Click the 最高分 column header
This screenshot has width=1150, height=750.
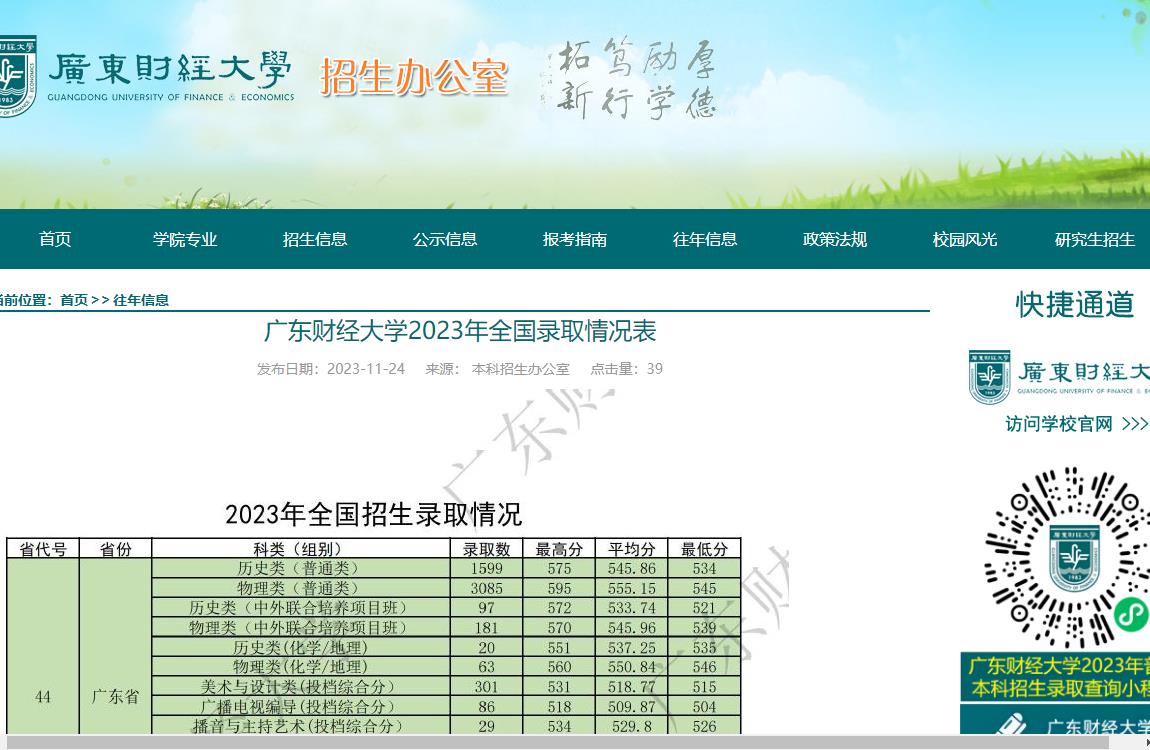coord(559,549)
